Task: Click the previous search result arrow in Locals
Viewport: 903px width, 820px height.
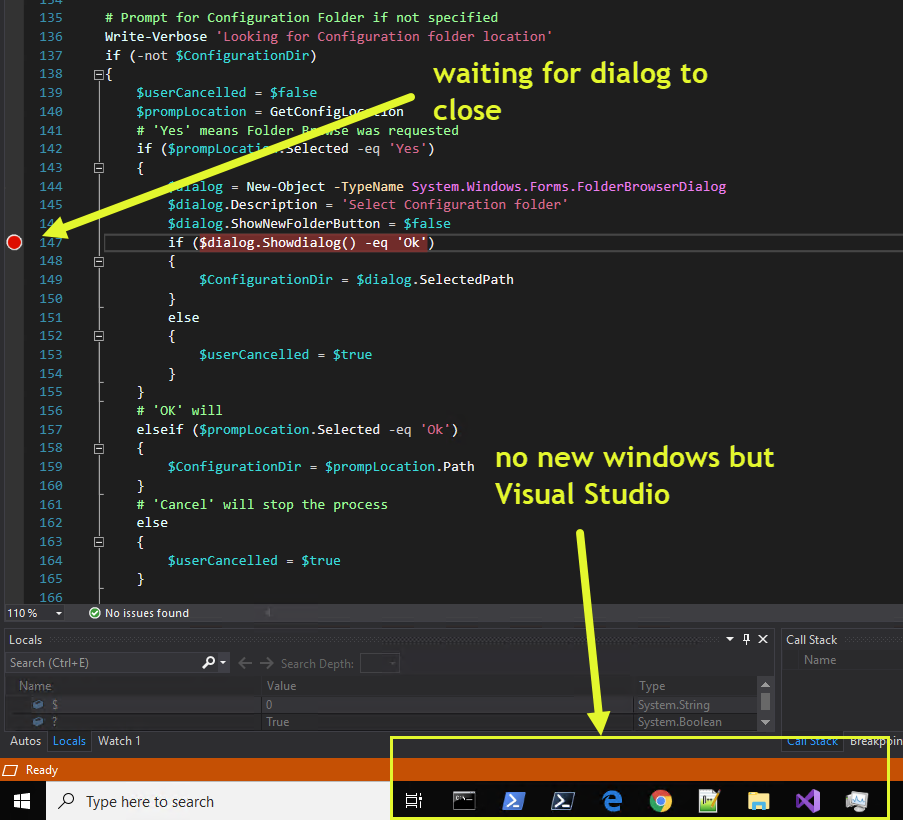Action: pyautogui.click(x=245, y=663)
